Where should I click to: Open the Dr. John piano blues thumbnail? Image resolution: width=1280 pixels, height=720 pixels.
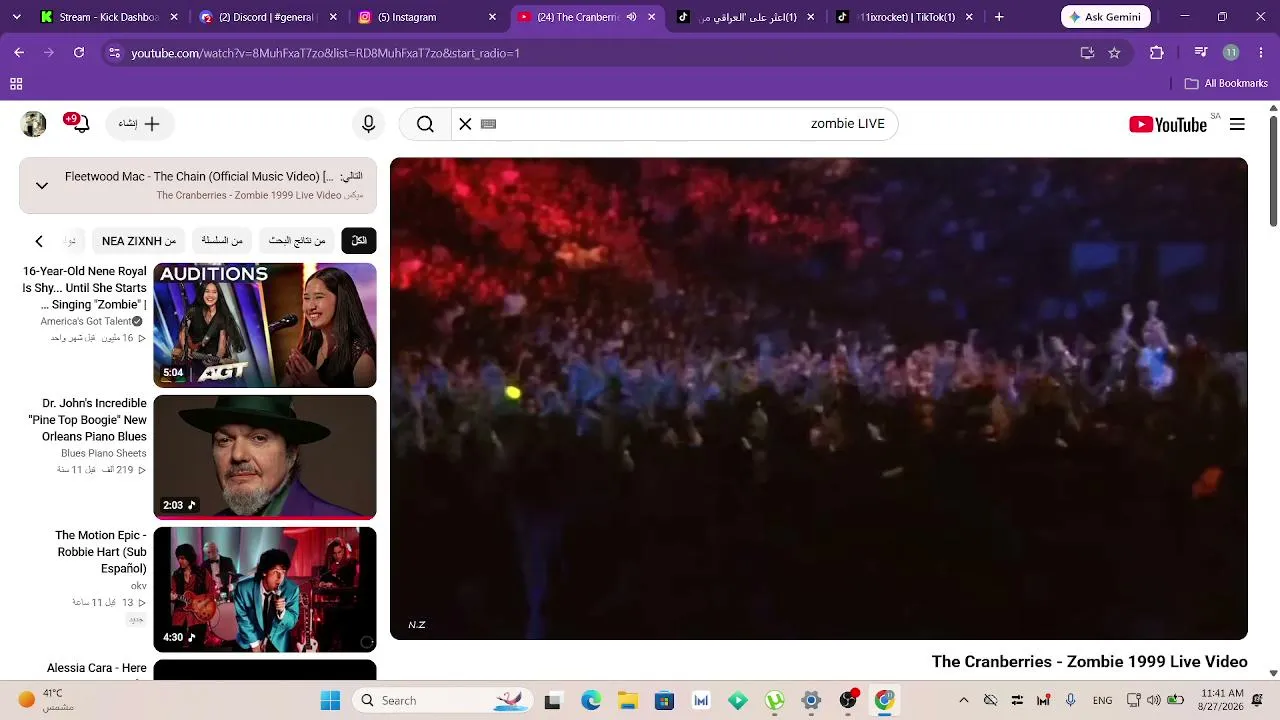click(x=265, y=457)
